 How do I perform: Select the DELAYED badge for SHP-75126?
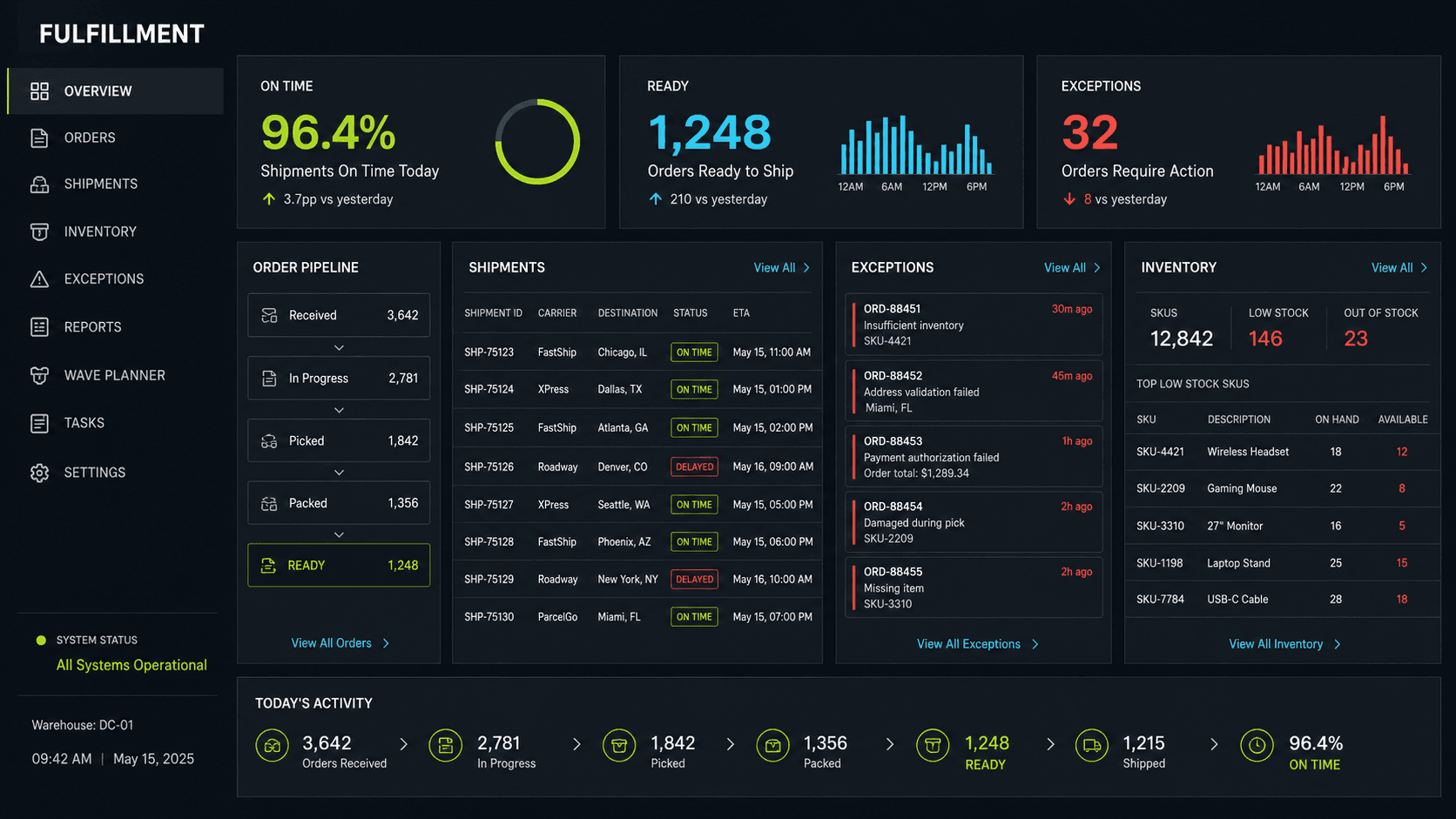point(694,467)
